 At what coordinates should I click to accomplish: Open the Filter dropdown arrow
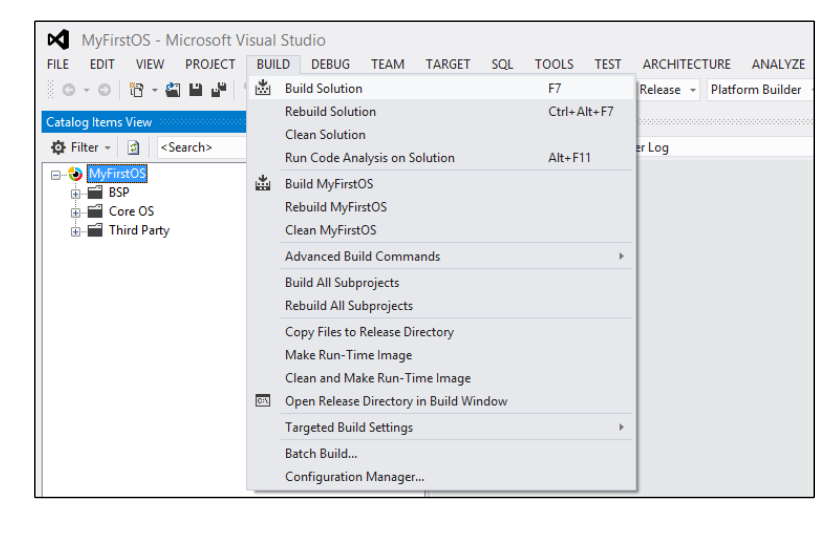pyautogui.click(x=108, y=148)
